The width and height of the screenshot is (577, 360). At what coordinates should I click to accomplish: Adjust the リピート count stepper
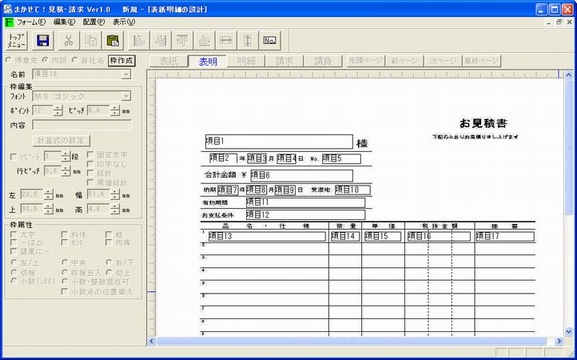pyautogui.click(x=66, y=157)
